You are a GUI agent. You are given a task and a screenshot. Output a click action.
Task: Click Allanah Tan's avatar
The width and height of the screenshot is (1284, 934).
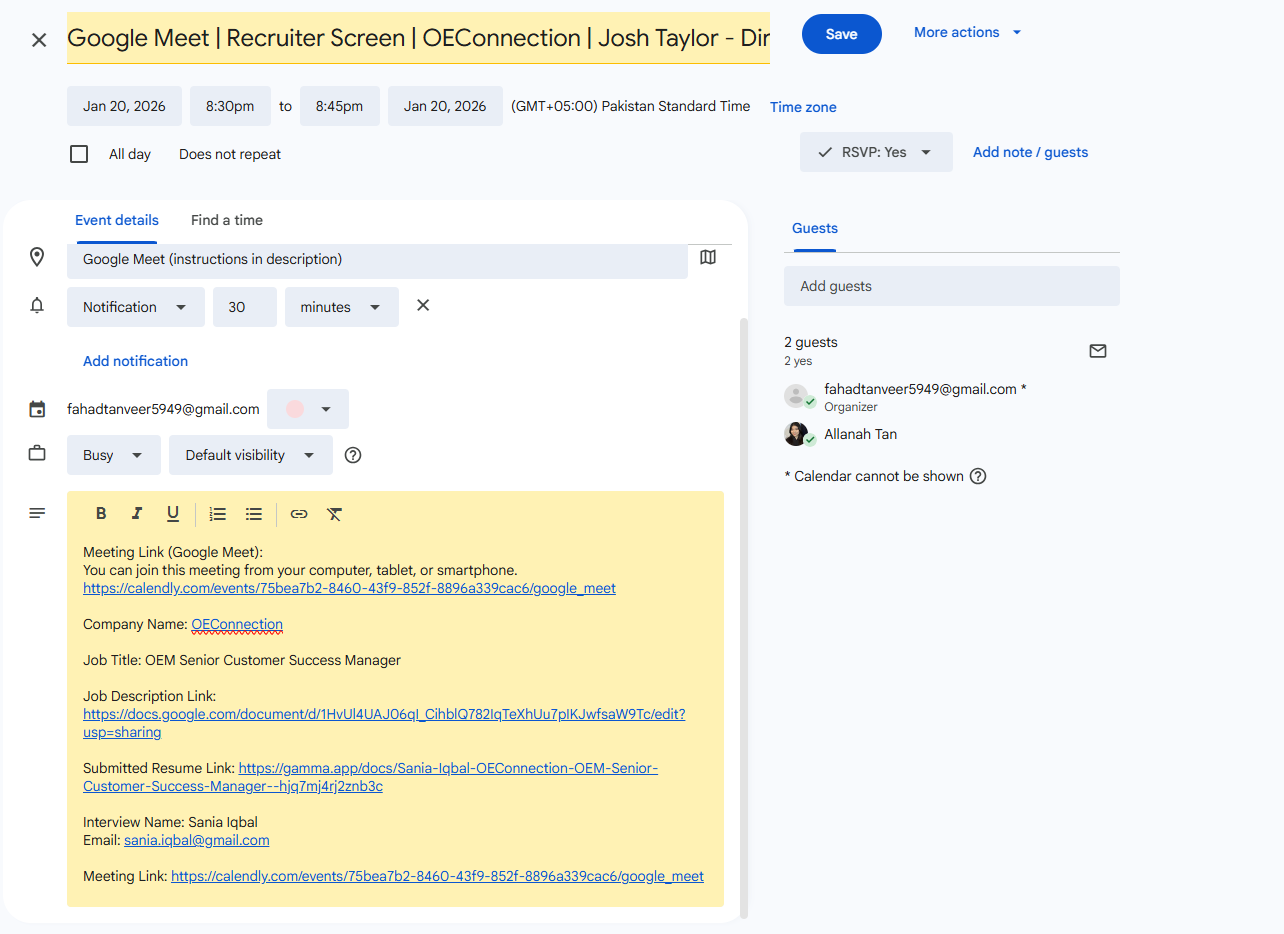796,434
